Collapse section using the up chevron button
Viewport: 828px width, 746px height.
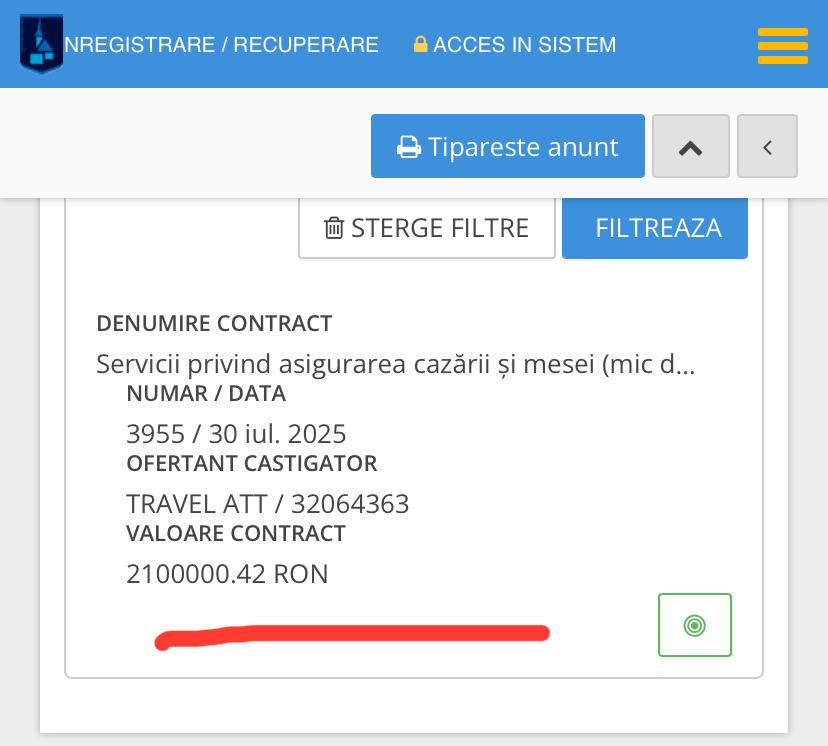tap(690, 147)
